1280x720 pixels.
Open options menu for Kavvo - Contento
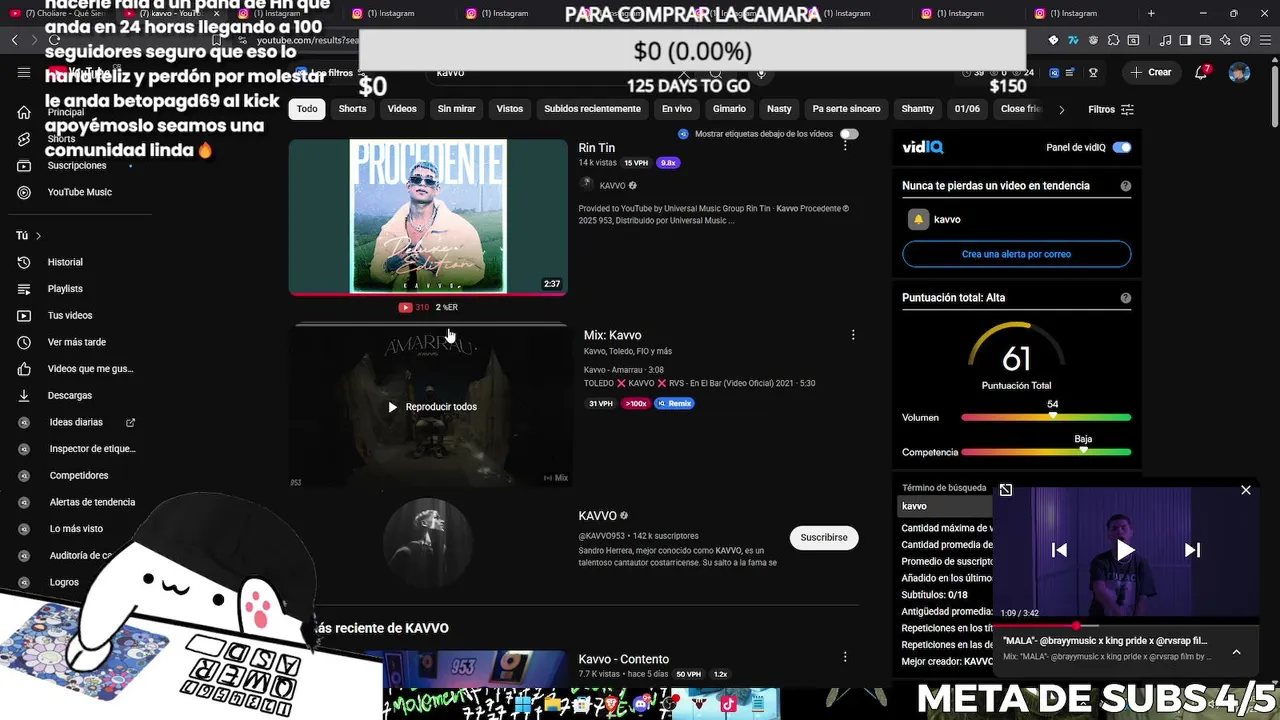(845, 657)
